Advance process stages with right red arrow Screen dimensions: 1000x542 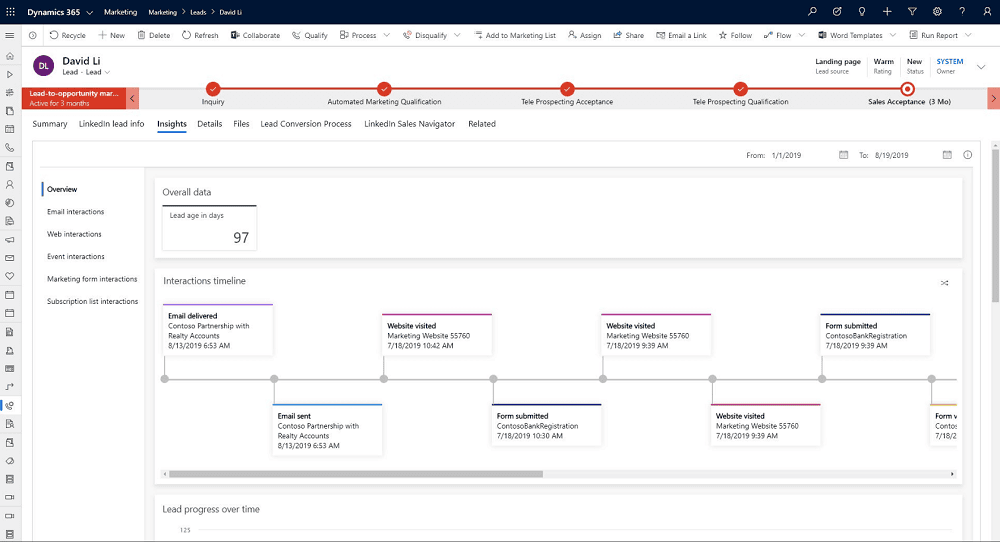point(993,98)
